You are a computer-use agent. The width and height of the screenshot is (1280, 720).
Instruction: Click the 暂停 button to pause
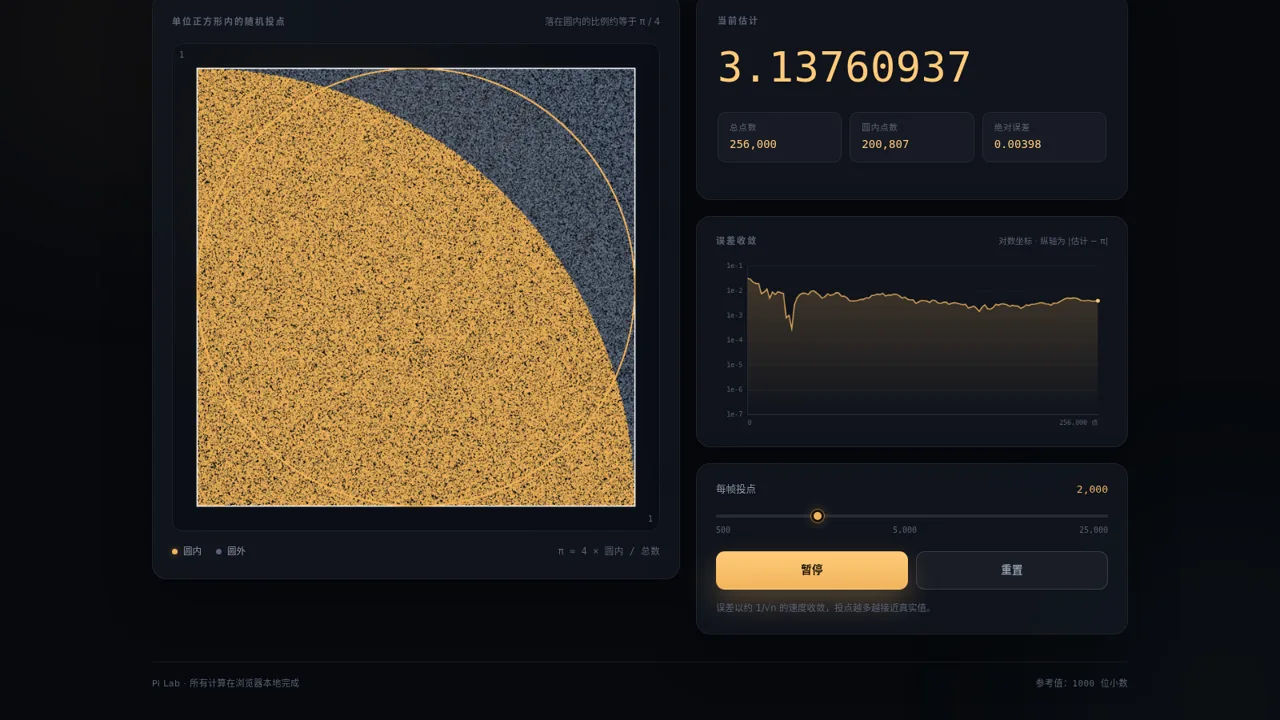pyautogui.click(x=812, y=570)
